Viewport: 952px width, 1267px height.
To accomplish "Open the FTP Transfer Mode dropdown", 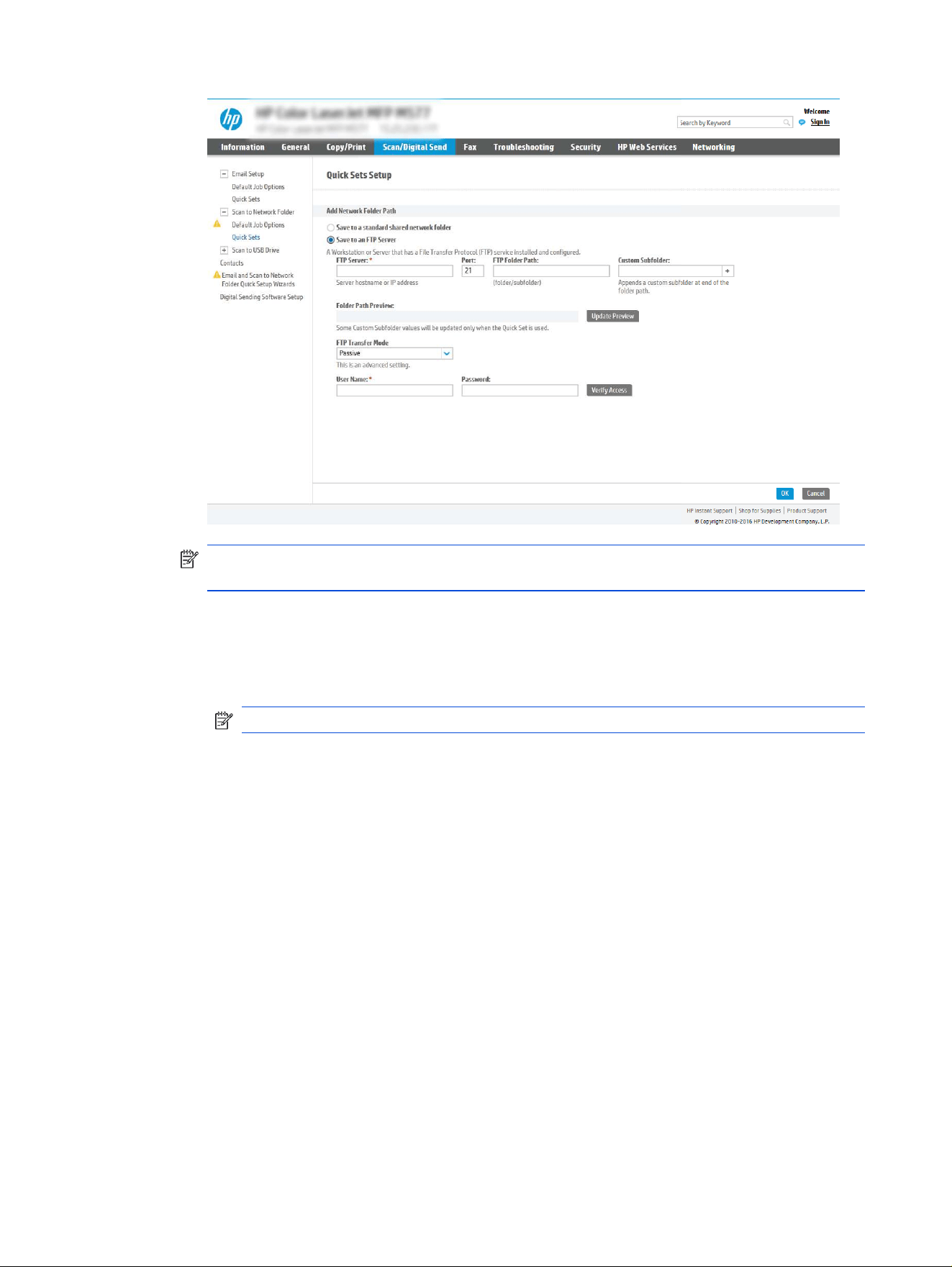I will point(394,353).
